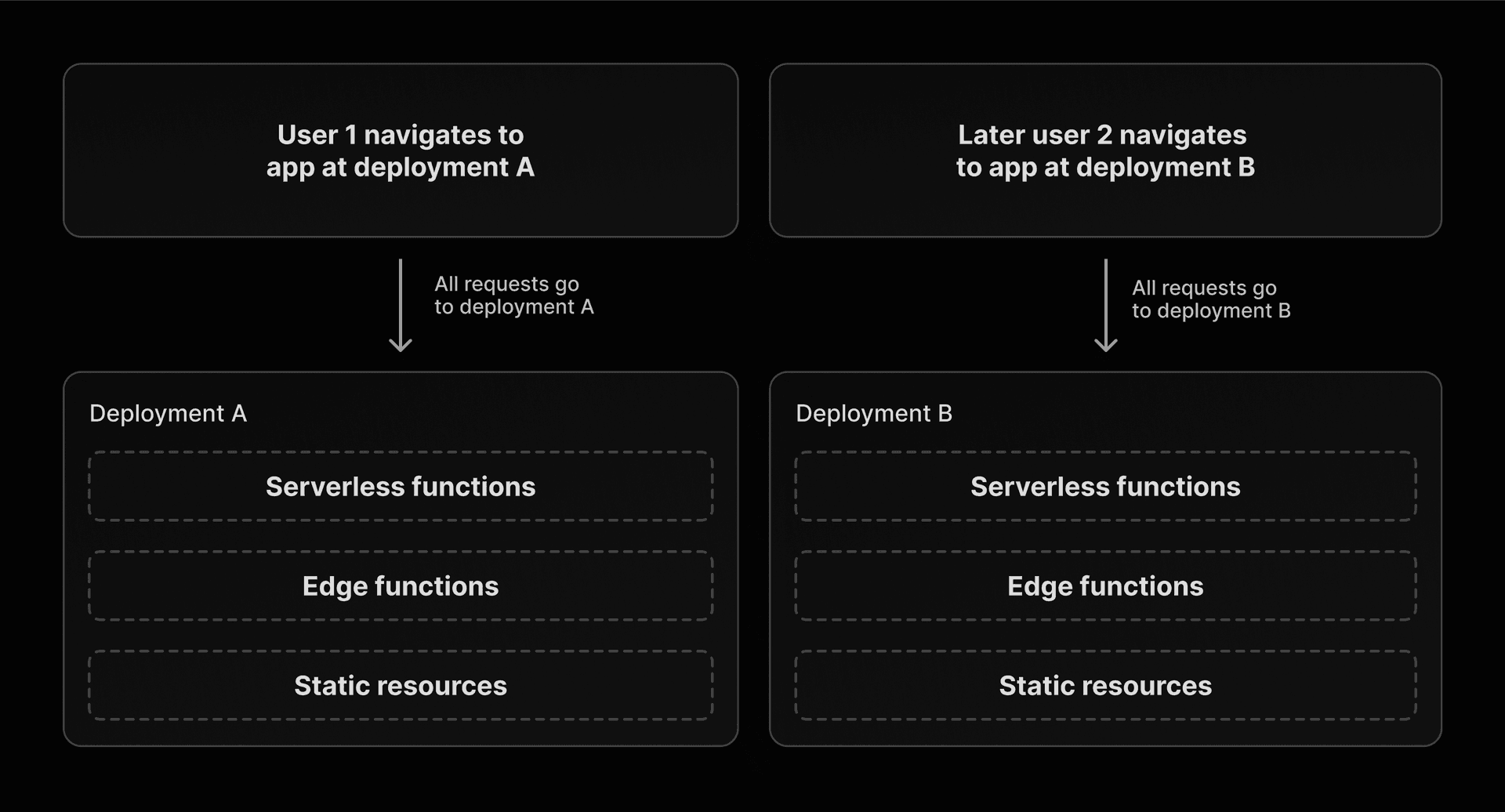Click the Deployment A label text
Viewport: 1505px width, 812px height.
pyautogui.click(x=169, y=413)
